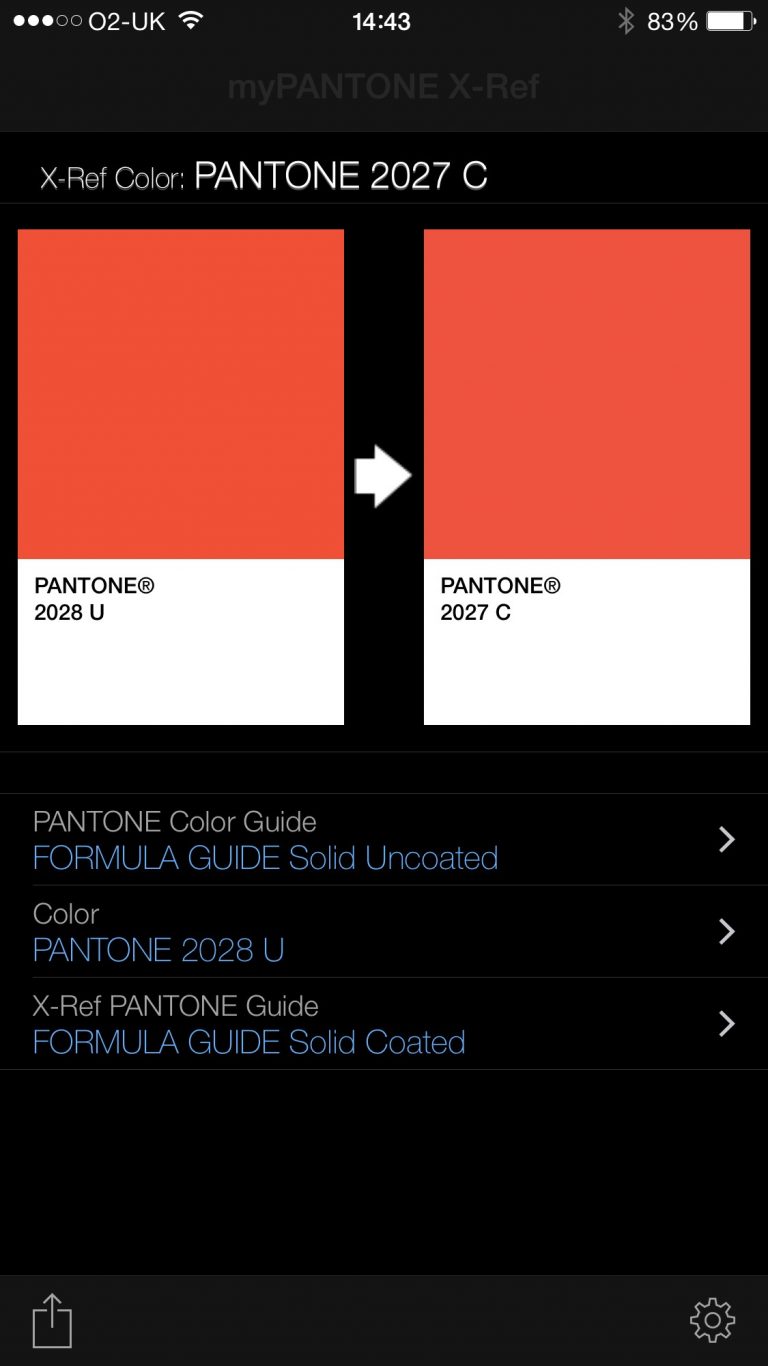Image resolution: width=768 pixels, height=1366 pixels.
Task: Choose FORMULA GUIDE Solid Coated link
Action: coord(249,1042)
